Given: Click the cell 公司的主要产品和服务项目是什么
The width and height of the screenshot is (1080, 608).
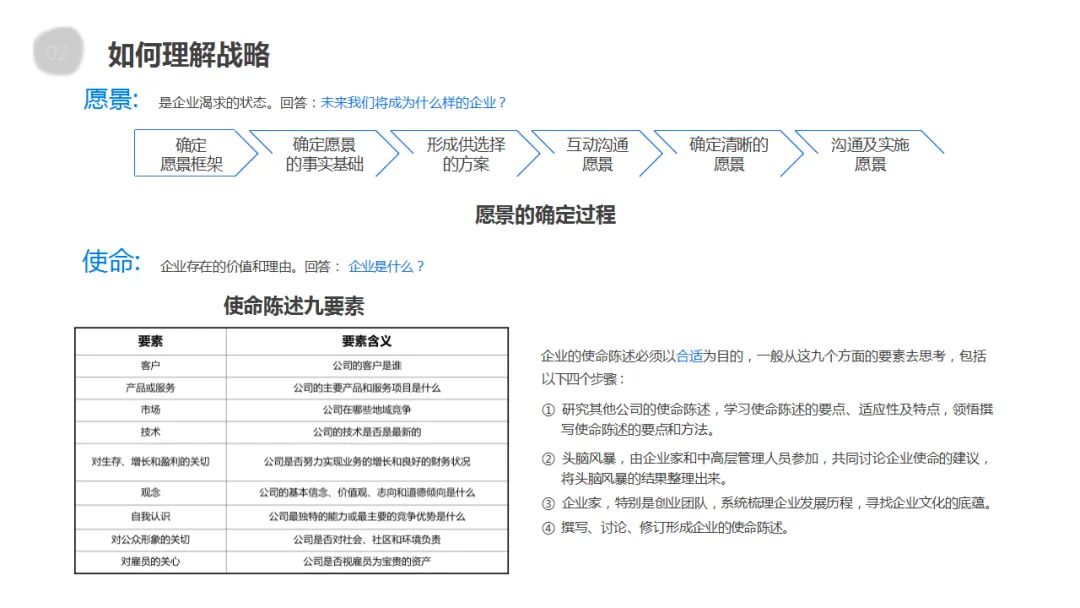Looking at the screenshot, I should (x=367, y=388).
